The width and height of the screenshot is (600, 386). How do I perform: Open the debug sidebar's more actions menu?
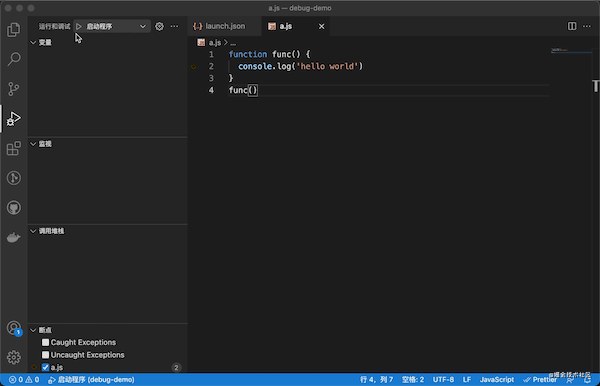(174, 26)
